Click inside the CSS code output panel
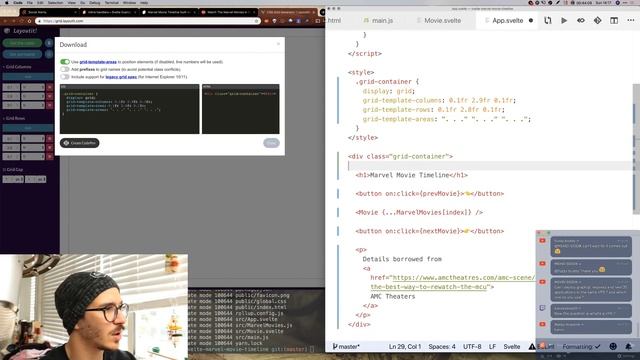 pyautogui.click(x=129, y=109)
